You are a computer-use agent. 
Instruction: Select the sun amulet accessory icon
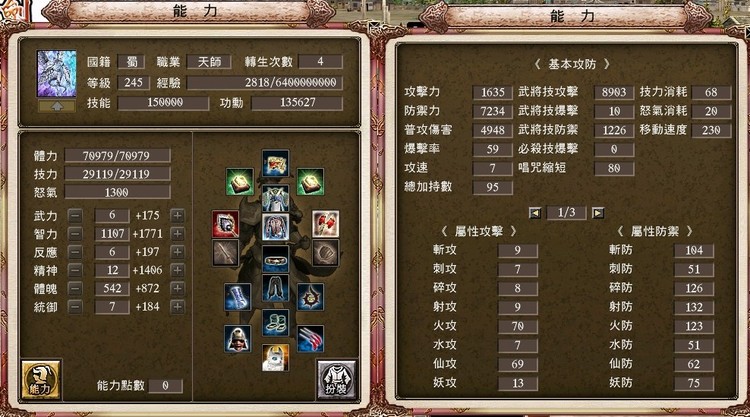coord(310,296)
